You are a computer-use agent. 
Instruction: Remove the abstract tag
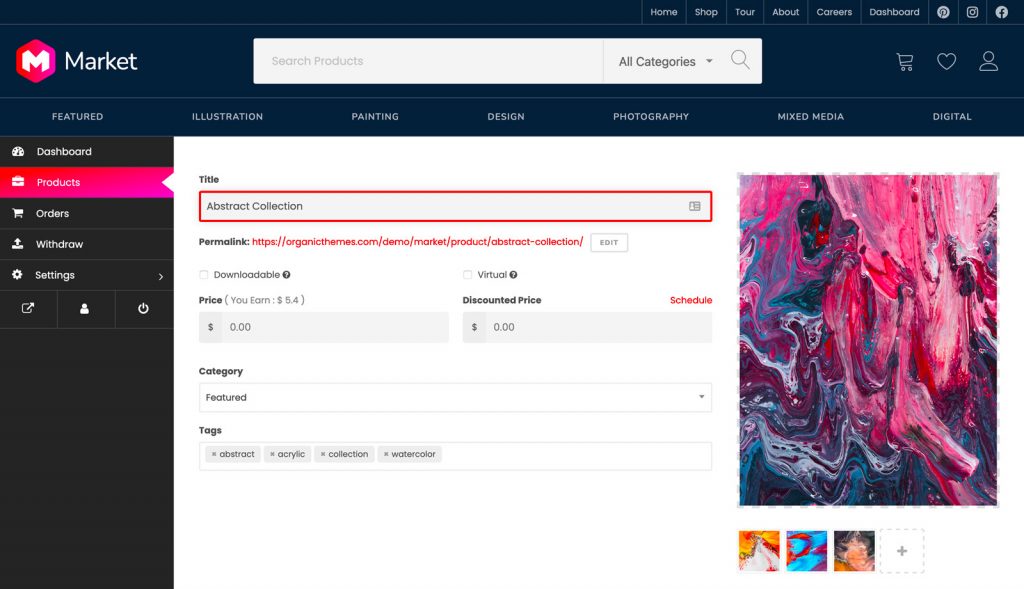[x=214, y=454]
